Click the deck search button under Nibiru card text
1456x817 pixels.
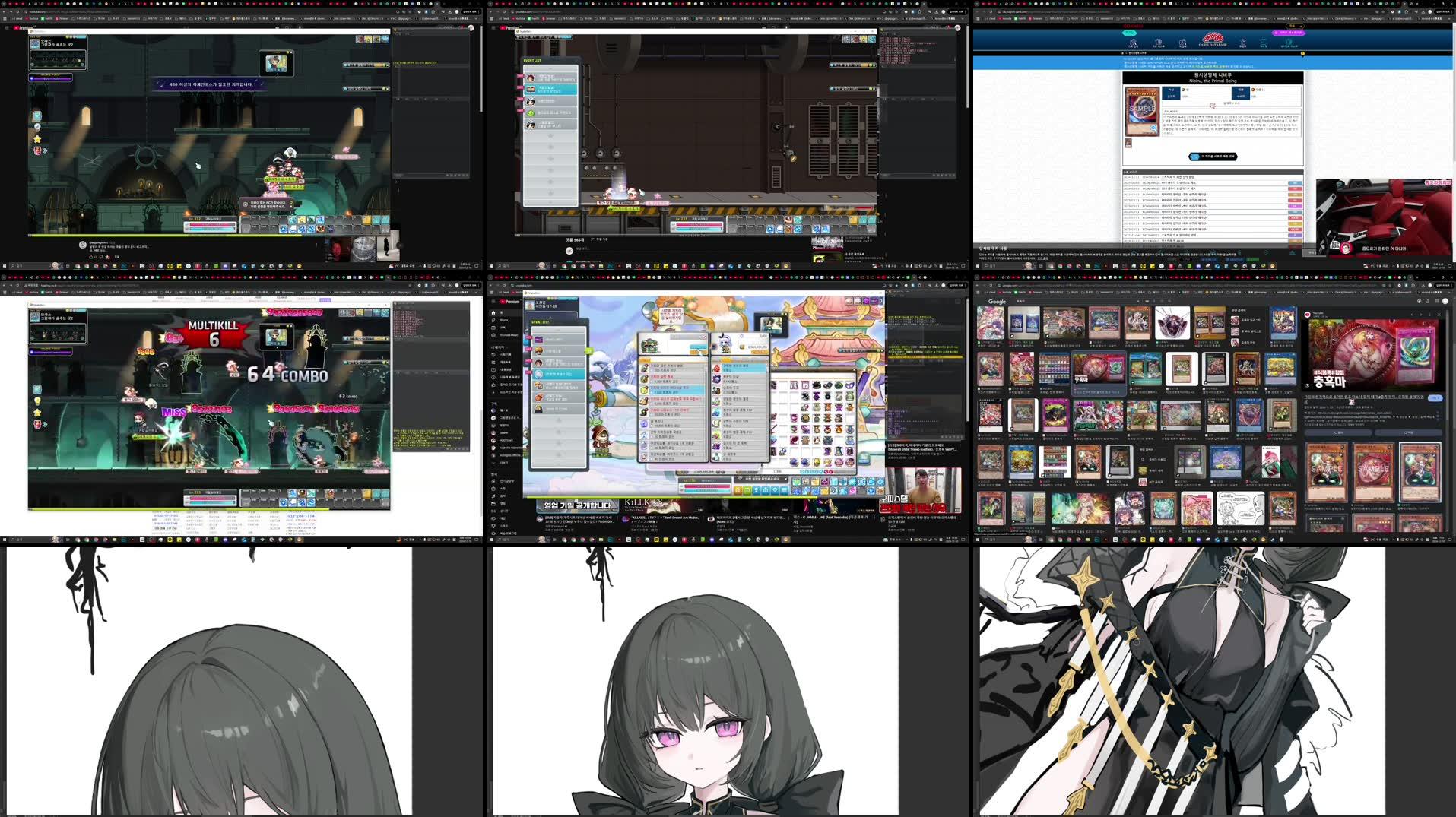pyautogui.click(x=1213, y=157)
